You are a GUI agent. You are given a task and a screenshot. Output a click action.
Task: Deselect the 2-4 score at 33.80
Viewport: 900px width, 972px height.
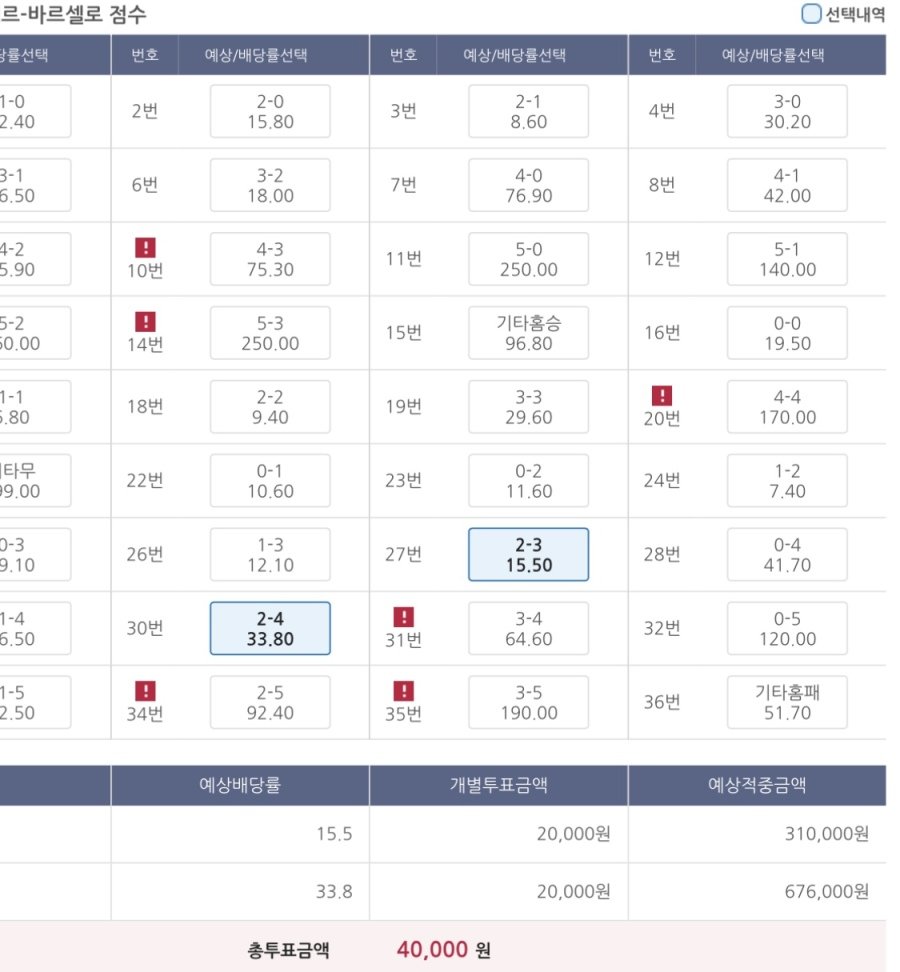tap(270, 629)
